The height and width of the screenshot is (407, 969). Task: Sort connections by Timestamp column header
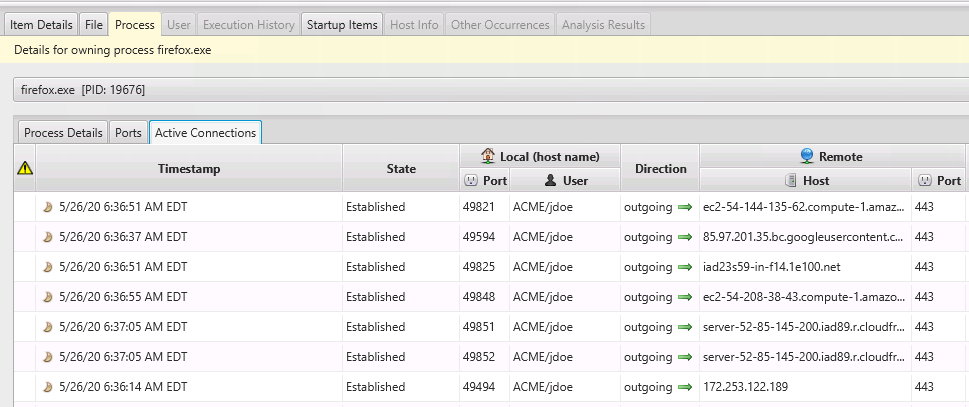coord(188,169)
